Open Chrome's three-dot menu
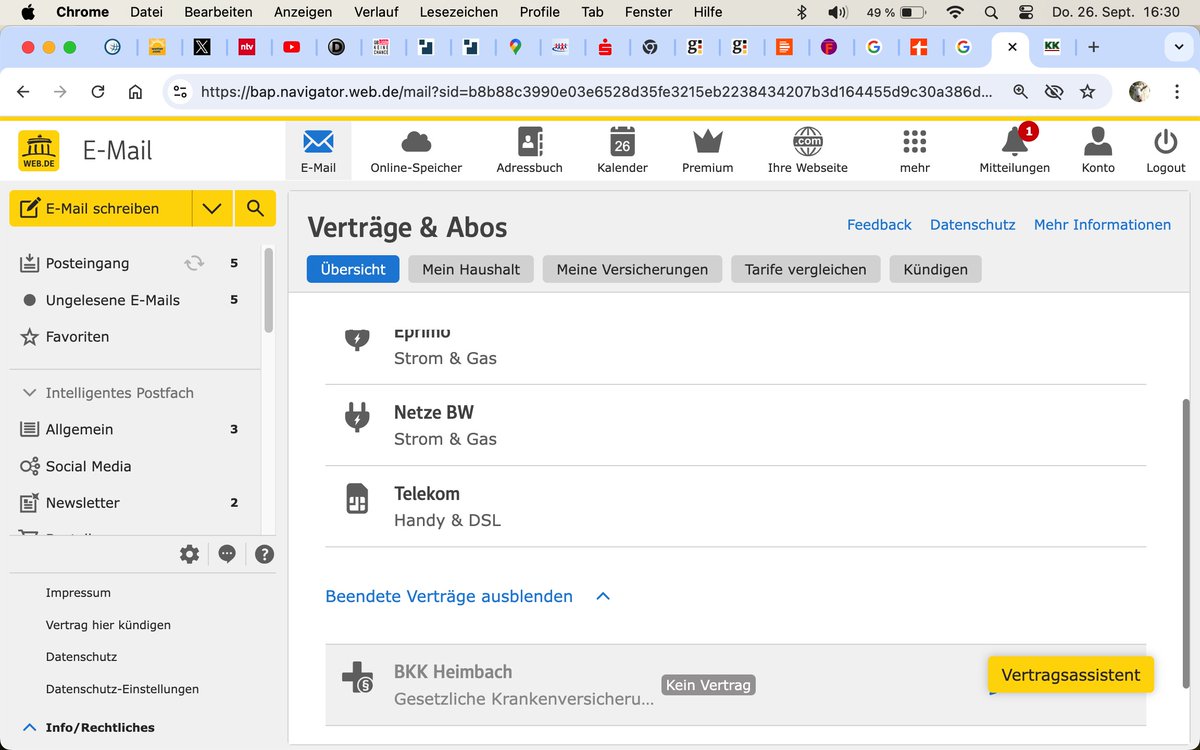Screen dimensions: 1200x750 [1176, 92]
